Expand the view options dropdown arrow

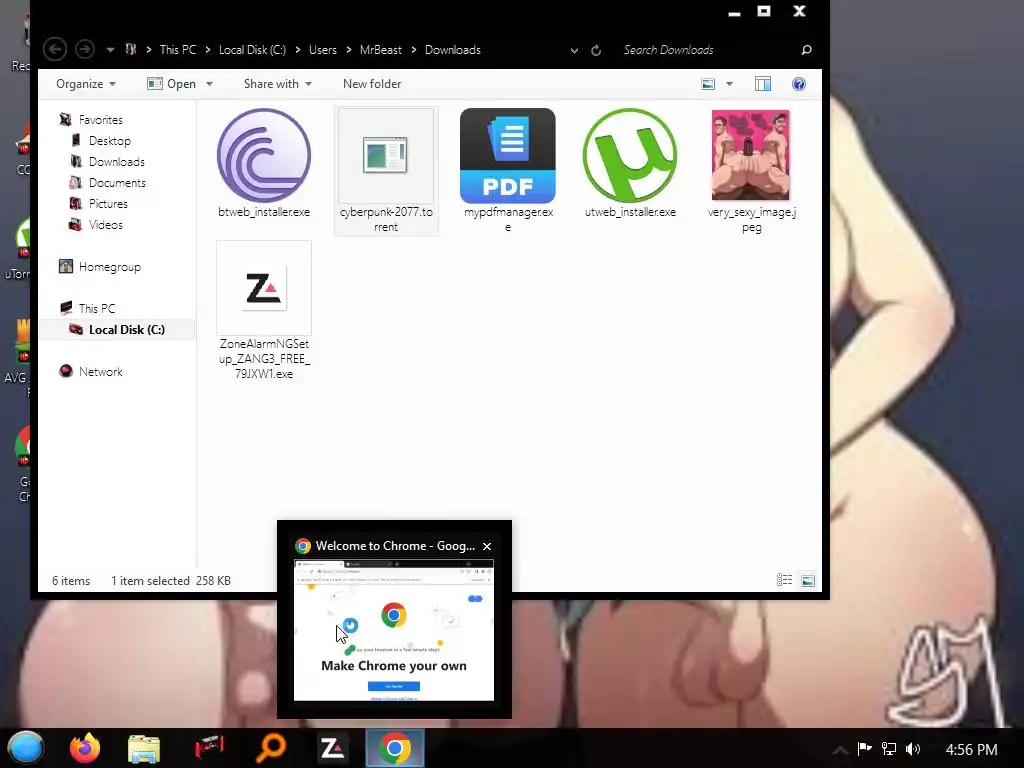729,84
